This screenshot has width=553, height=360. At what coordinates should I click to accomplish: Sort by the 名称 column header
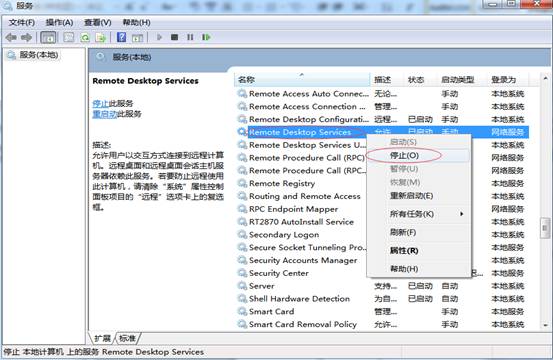[302, 80]
